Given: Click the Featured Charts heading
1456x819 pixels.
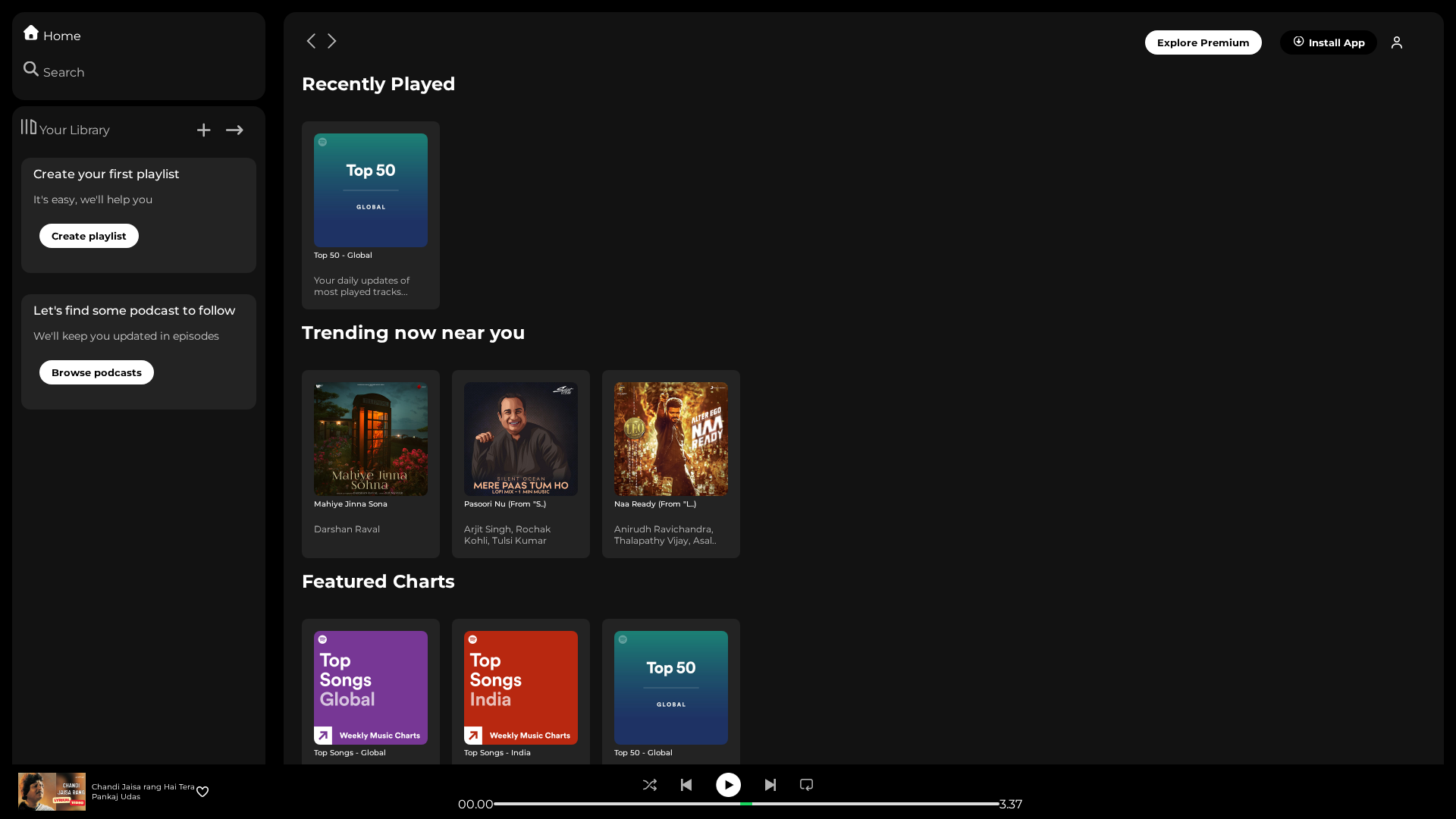Looking at the screenshot, I should pos(378,582).
